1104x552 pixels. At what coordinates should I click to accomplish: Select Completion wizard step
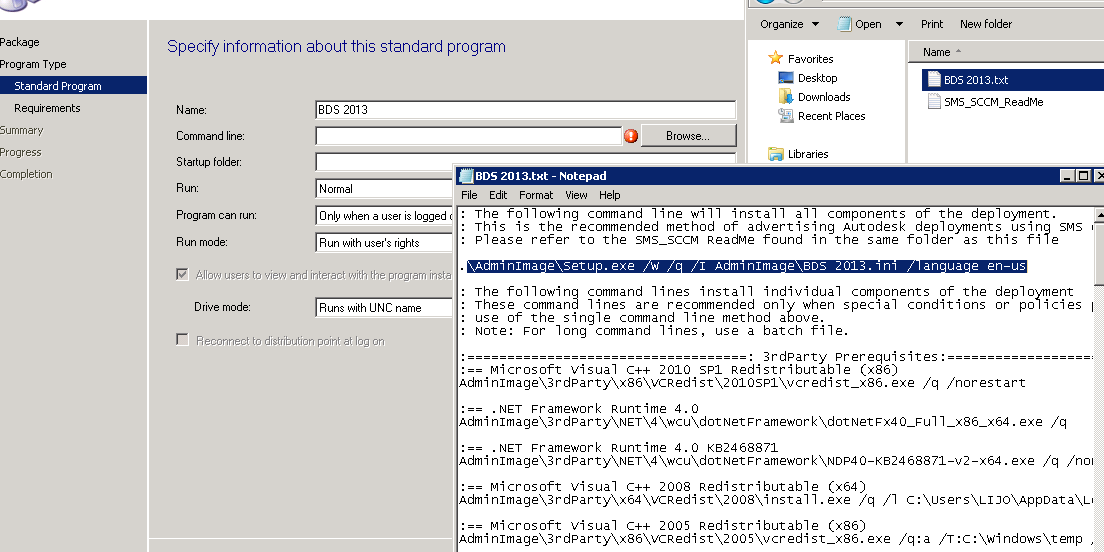pos(26,174)
